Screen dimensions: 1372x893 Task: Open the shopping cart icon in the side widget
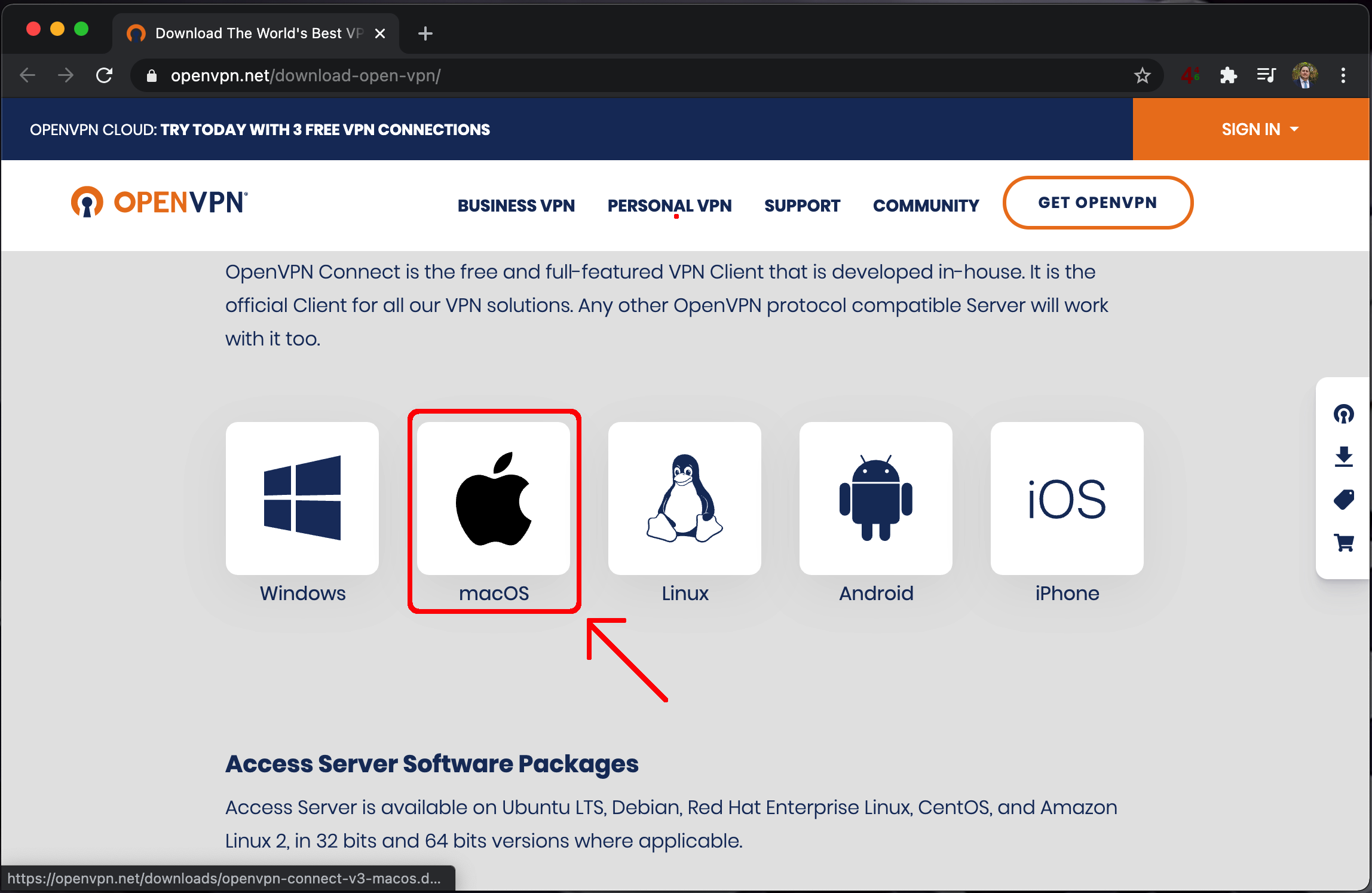(1344, 543)
